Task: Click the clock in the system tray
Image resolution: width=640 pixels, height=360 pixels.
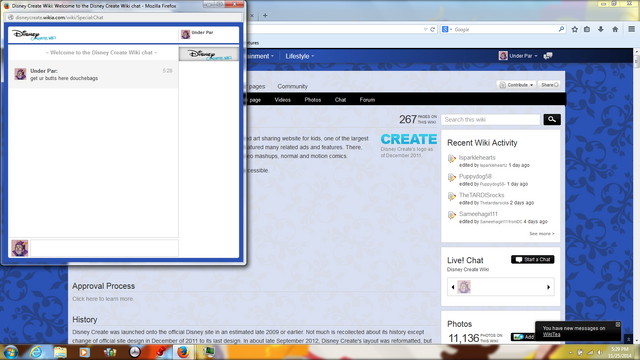Action: click(619, 352)
